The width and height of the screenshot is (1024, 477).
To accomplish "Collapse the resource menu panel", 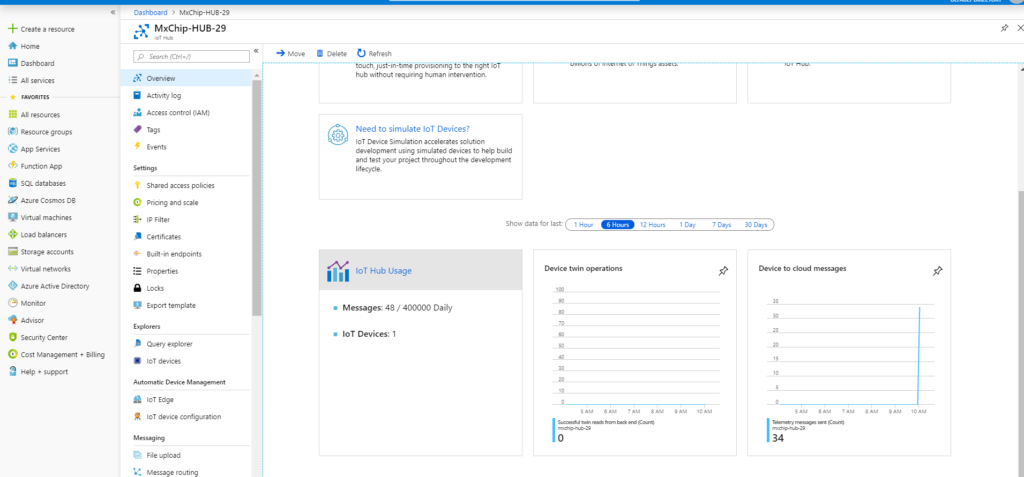I will pyautogui.click(x=256, y=50).
